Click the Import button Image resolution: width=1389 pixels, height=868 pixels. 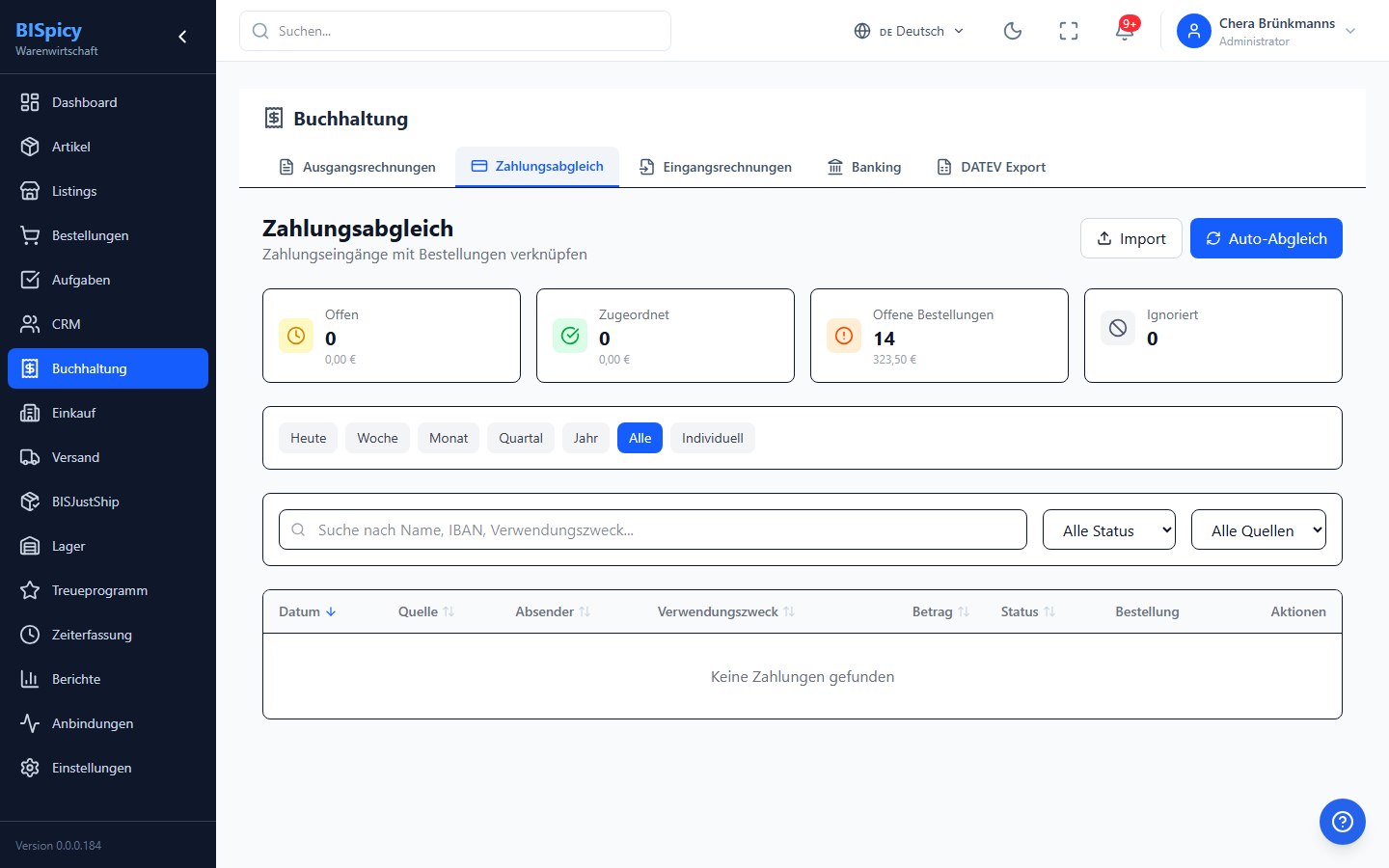coord(1131,238)
